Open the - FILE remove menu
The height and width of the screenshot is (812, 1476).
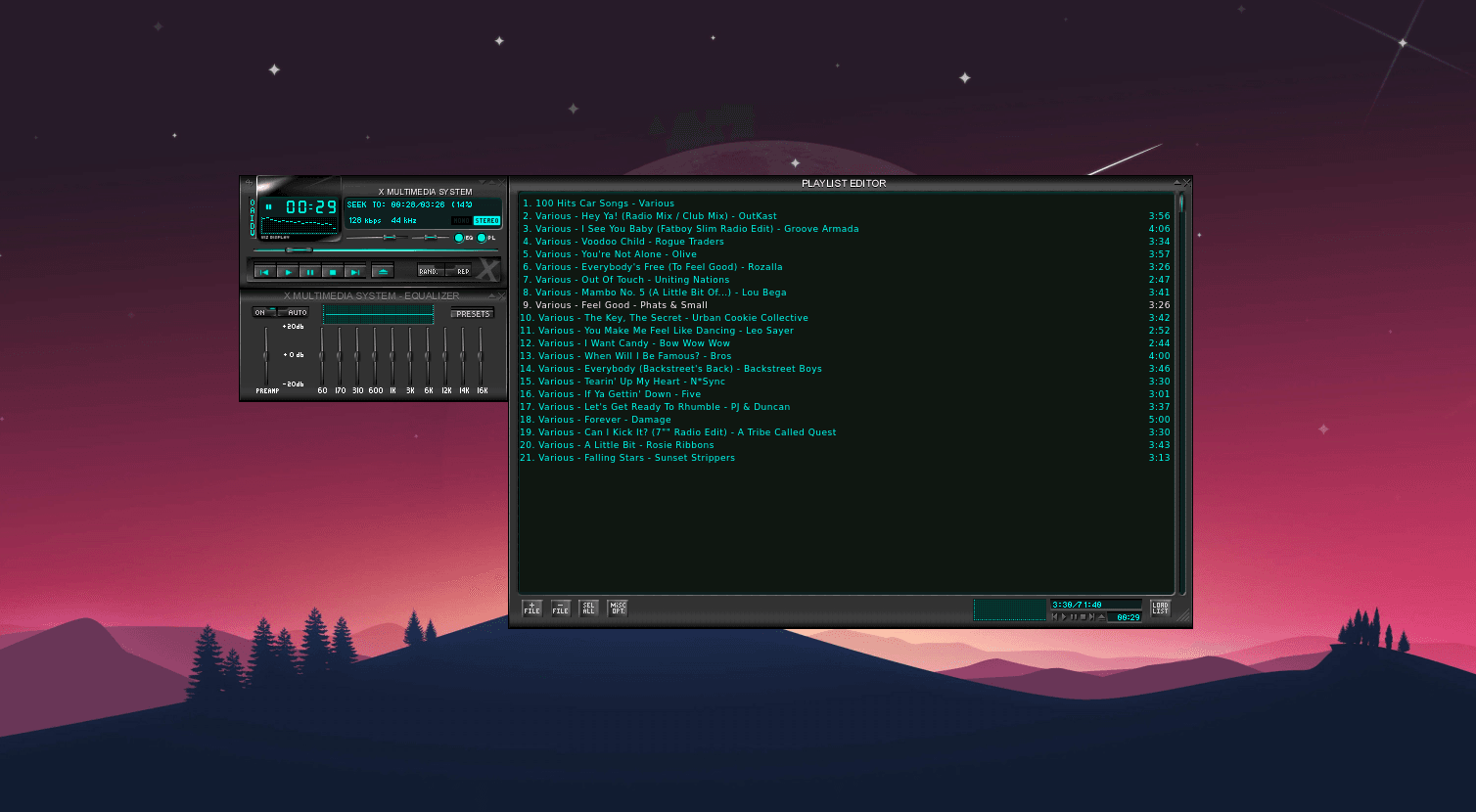560,608
